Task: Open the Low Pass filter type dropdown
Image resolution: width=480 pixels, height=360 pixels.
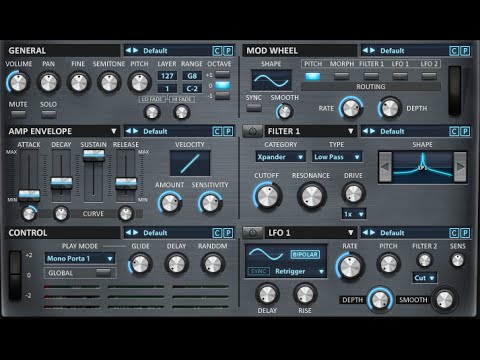Action: 337,157
